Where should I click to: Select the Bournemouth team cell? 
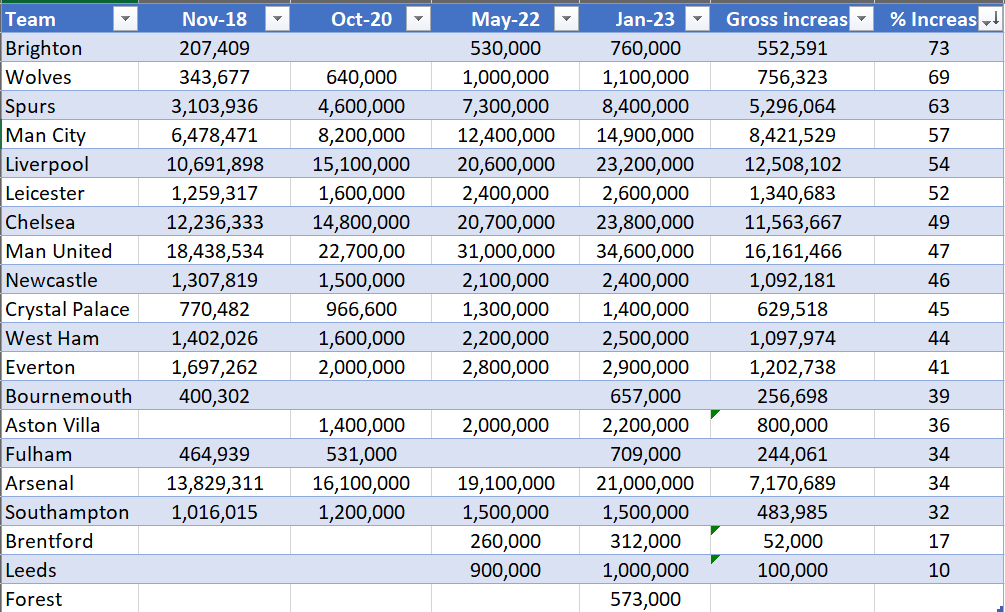(x=70, y=396)
